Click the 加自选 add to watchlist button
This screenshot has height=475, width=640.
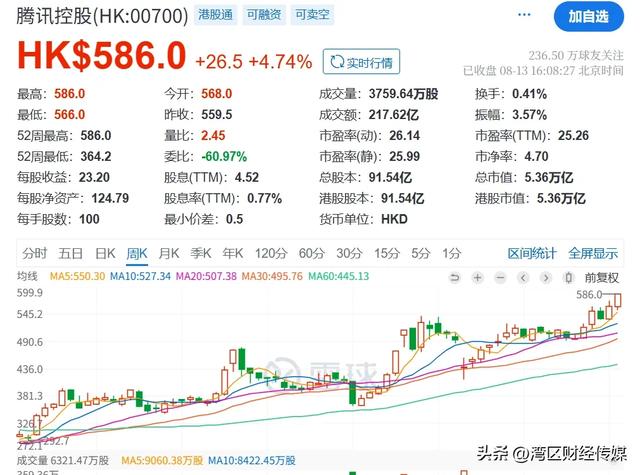[589, 17]
